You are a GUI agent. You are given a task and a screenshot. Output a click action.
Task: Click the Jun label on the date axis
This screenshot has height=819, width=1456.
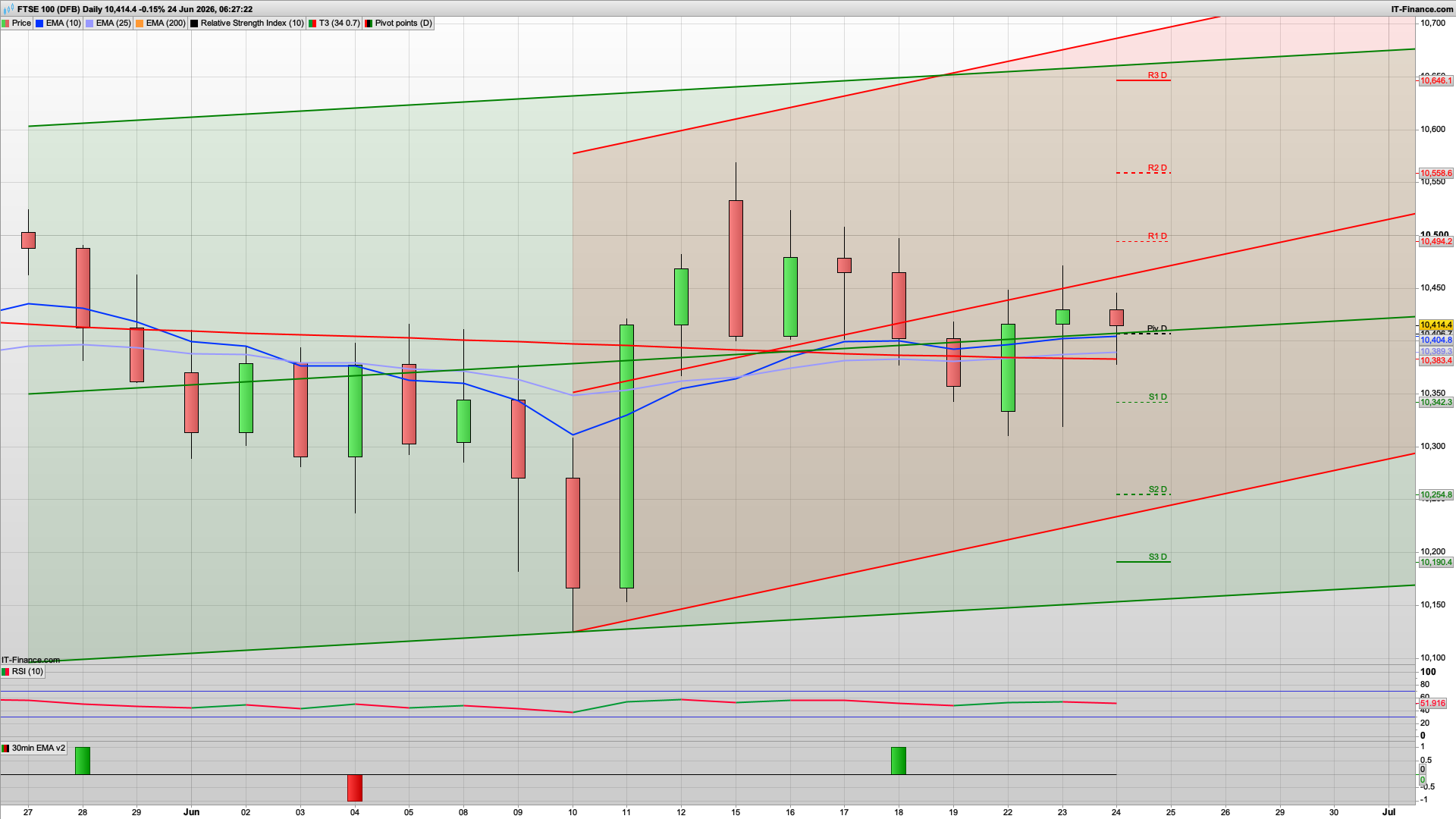tap(191, 812)
